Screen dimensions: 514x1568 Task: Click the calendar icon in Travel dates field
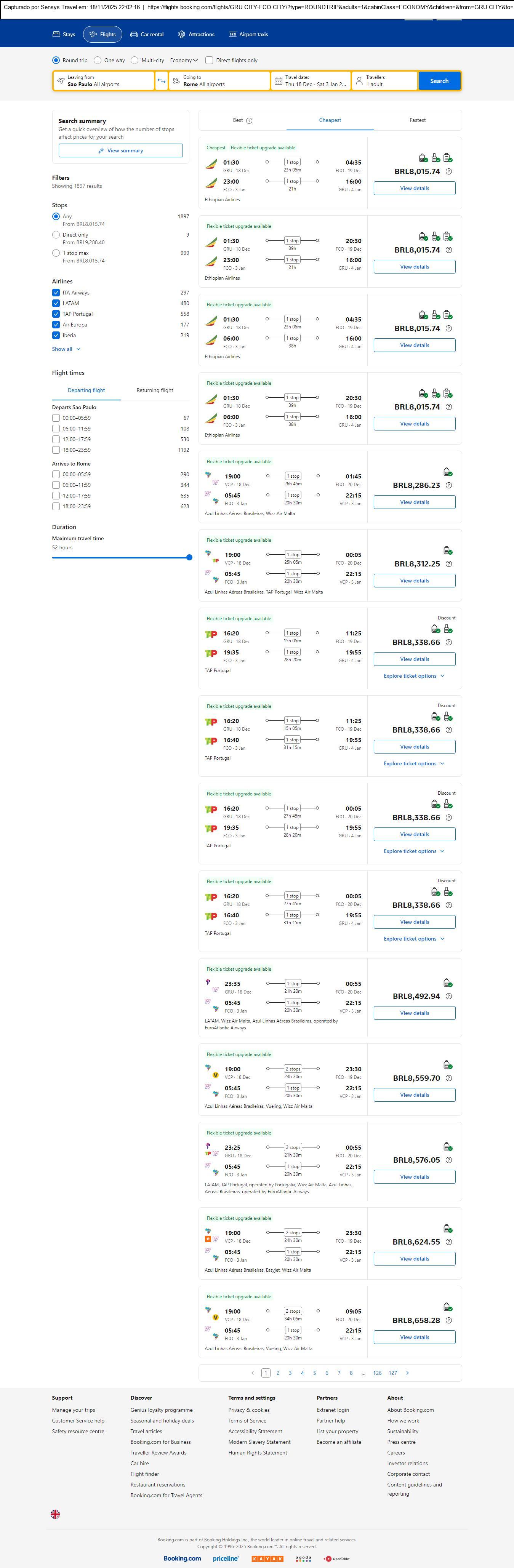[278, 81]
